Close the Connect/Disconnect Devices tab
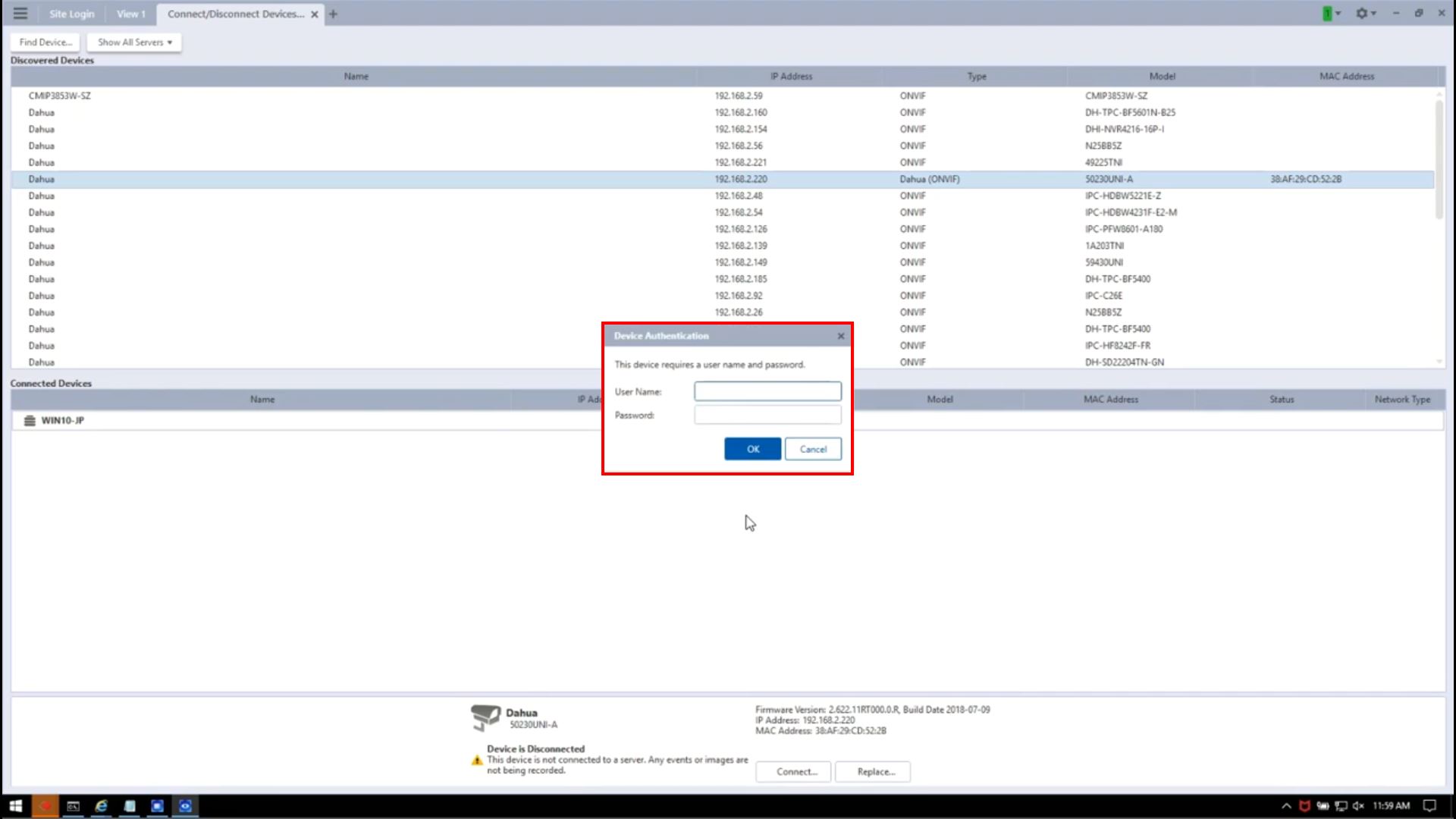This screenshot has width=1456, height=819. point(314,14)
